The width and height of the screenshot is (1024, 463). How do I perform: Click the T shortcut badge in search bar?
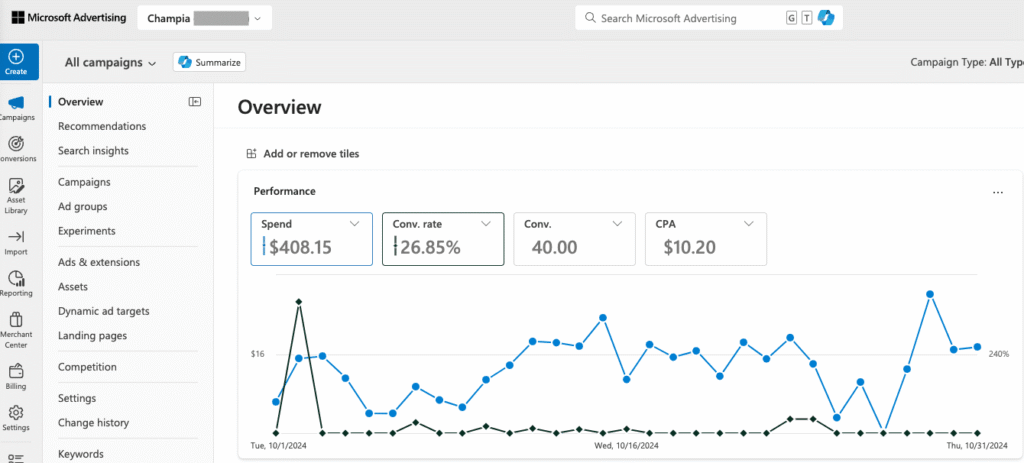tap(807, 18)
